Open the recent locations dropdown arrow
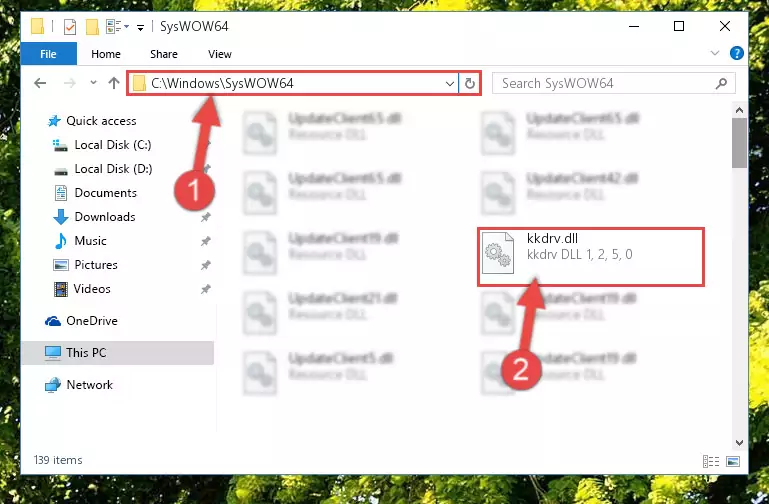This screenshot has width=769, height=504. 93,83
